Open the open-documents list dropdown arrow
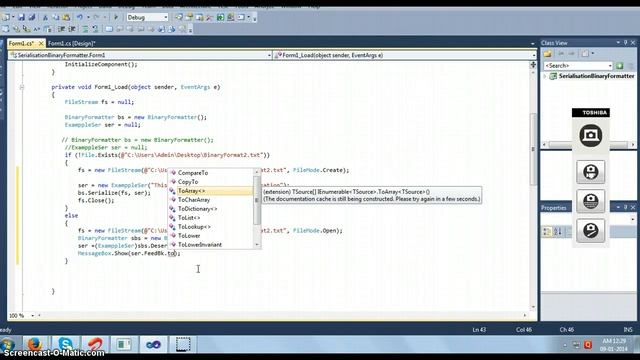 pos(533,43)
